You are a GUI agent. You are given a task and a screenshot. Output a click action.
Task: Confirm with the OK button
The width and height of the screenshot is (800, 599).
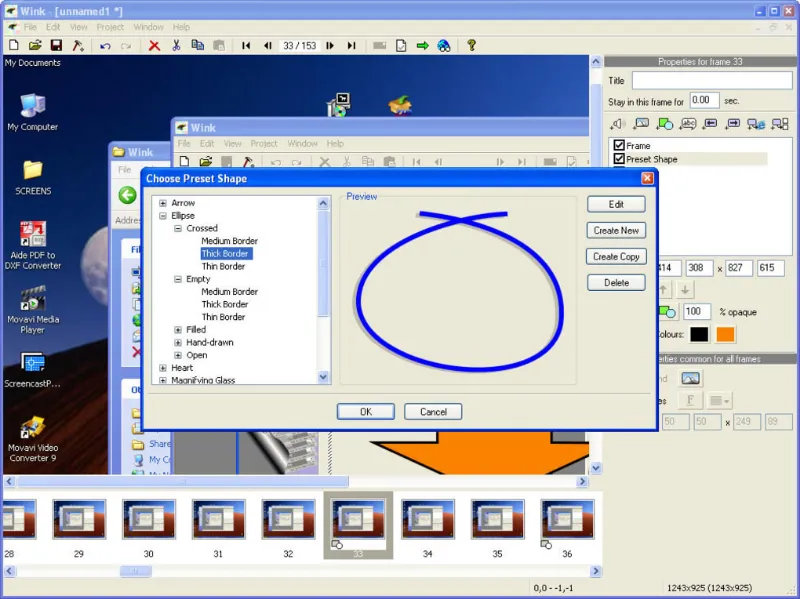366,412
